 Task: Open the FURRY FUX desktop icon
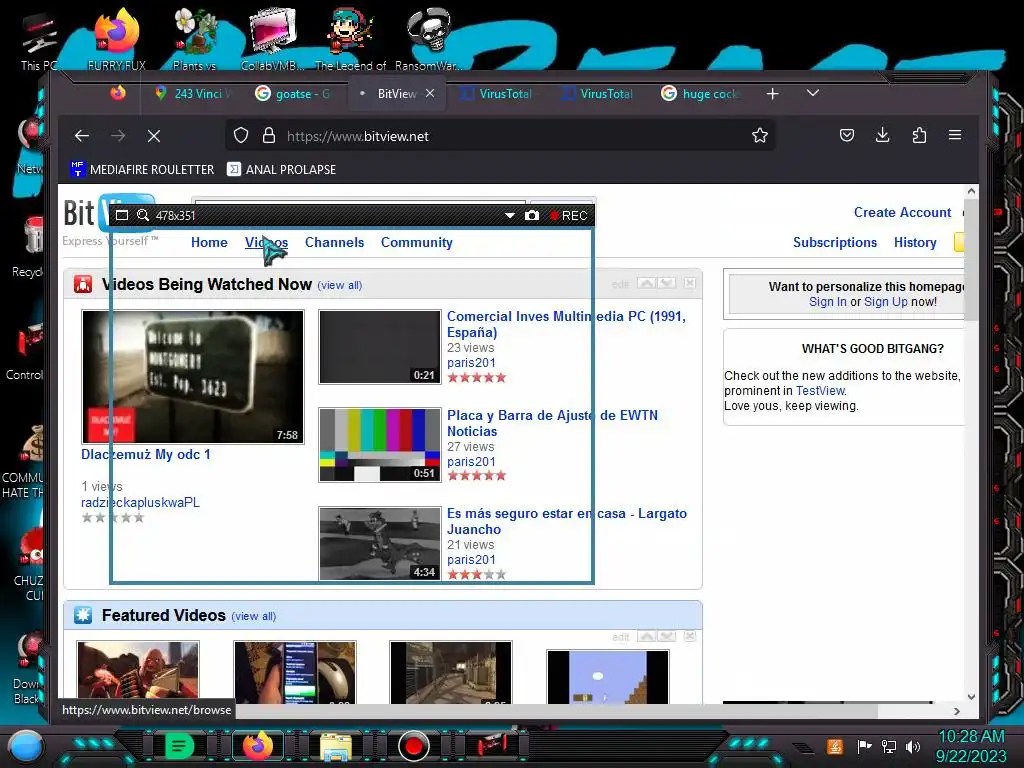click(117, 39)
